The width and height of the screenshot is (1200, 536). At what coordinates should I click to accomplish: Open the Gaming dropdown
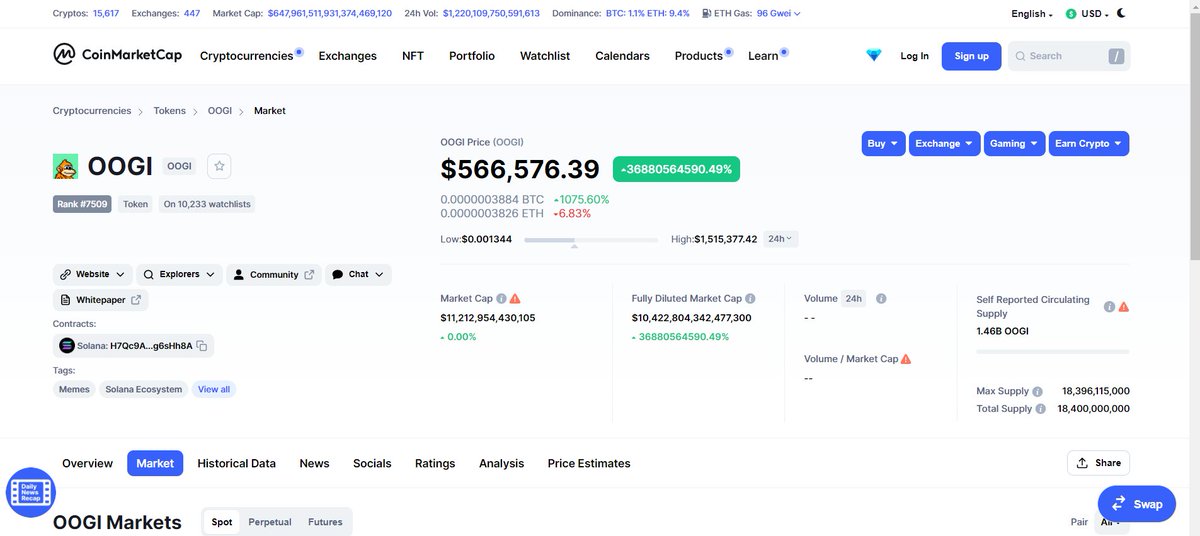tap(1014, 143)
